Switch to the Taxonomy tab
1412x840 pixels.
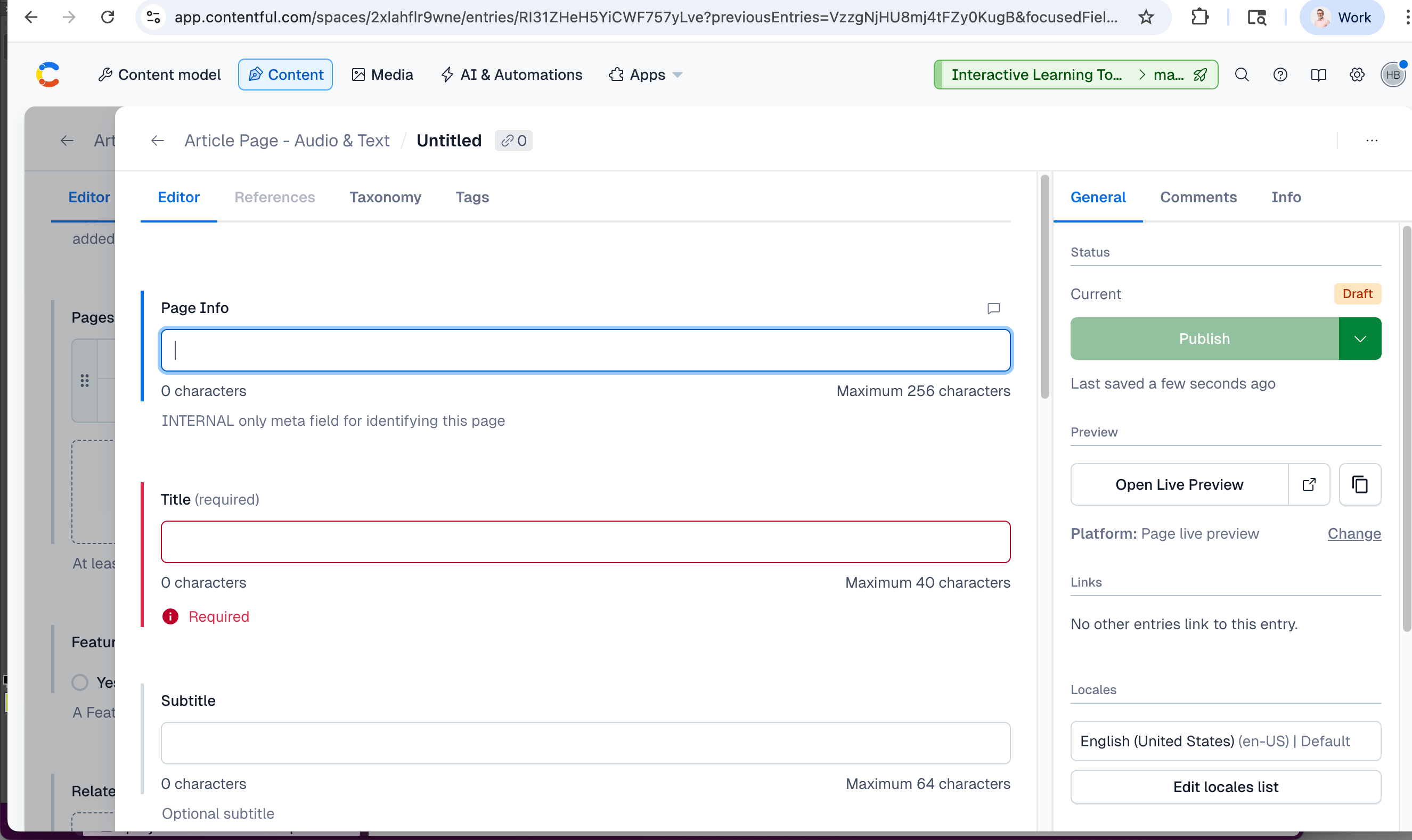[x=385, y=197]
